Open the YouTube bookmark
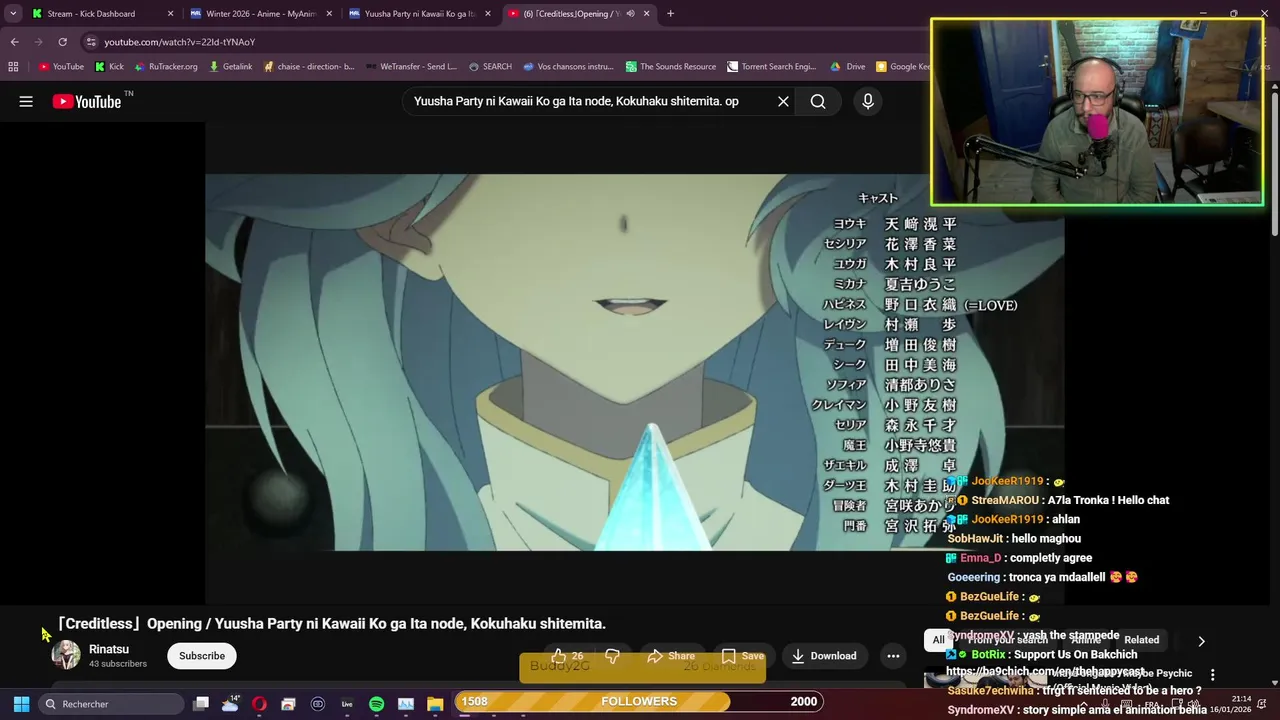The height and width of the screenshot is (720, 1280). (x=61, y=67)
